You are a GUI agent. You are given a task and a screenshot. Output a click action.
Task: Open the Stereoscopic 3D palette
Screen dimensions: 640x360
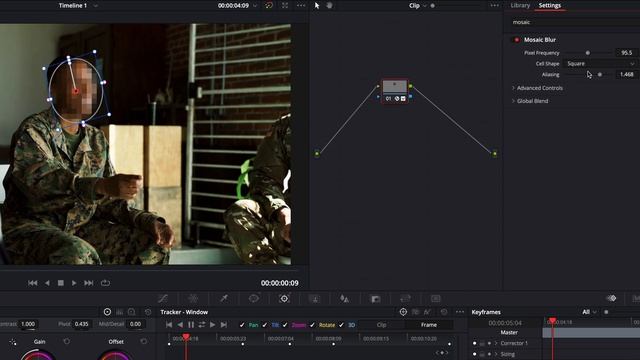tap(436, 298)
